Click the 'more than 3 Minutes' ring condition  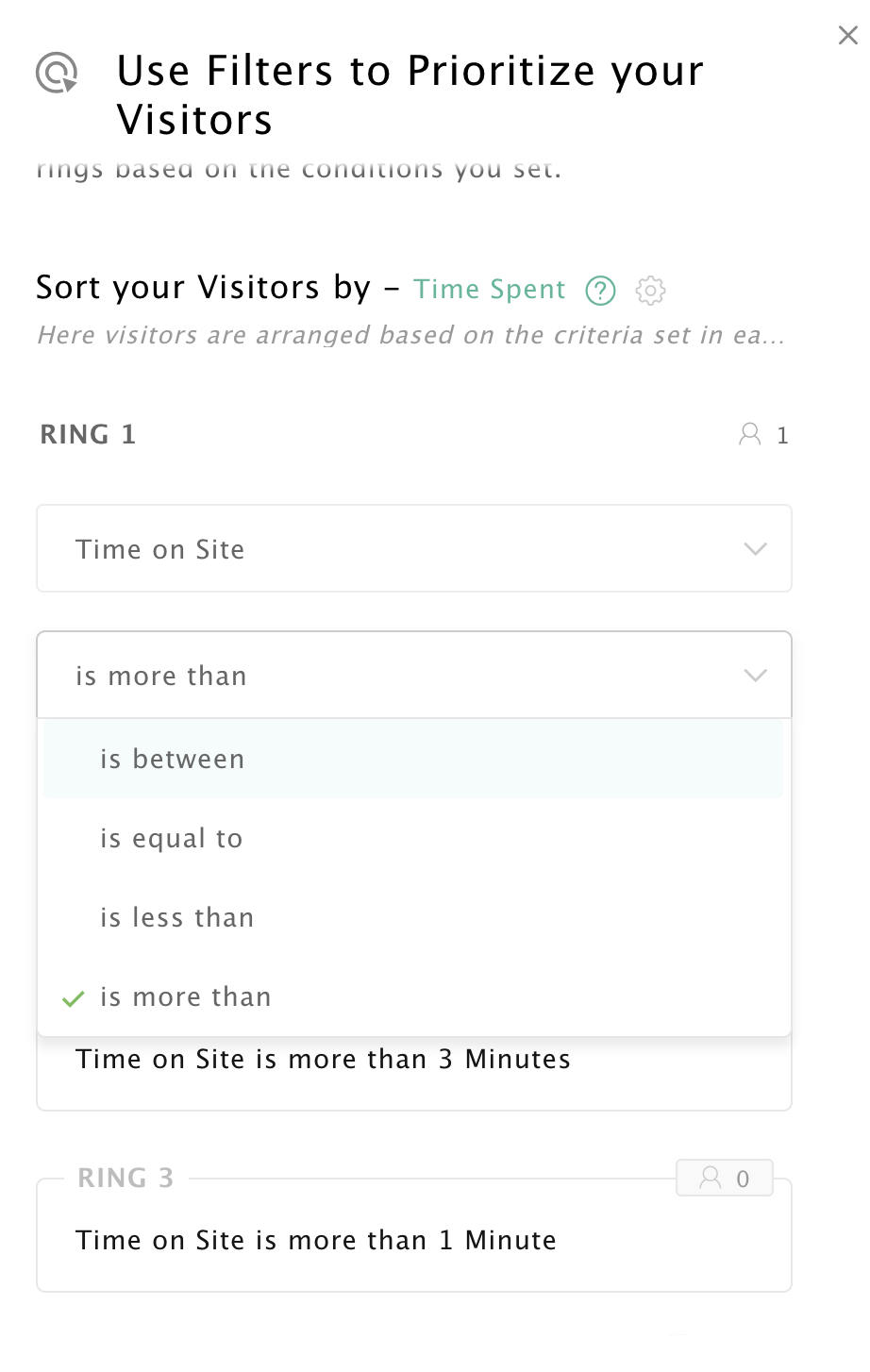pos(323,1060)
